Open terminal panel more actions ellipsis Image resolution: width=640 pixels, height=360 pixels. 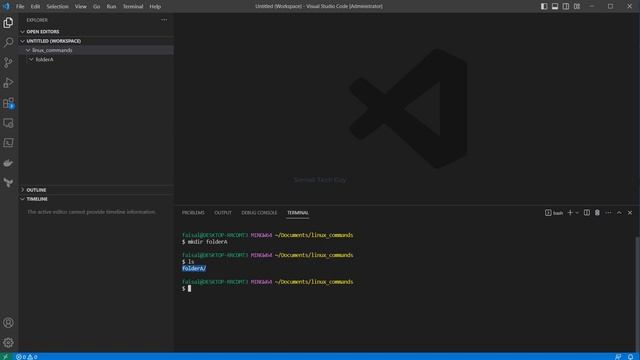[x=608, y=213]
